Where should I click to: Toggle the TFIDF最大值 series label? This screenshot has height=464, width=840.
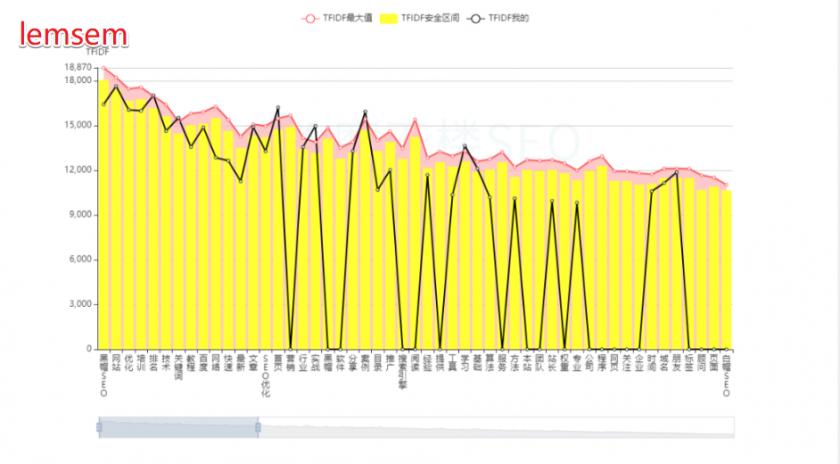coord(347,18)
